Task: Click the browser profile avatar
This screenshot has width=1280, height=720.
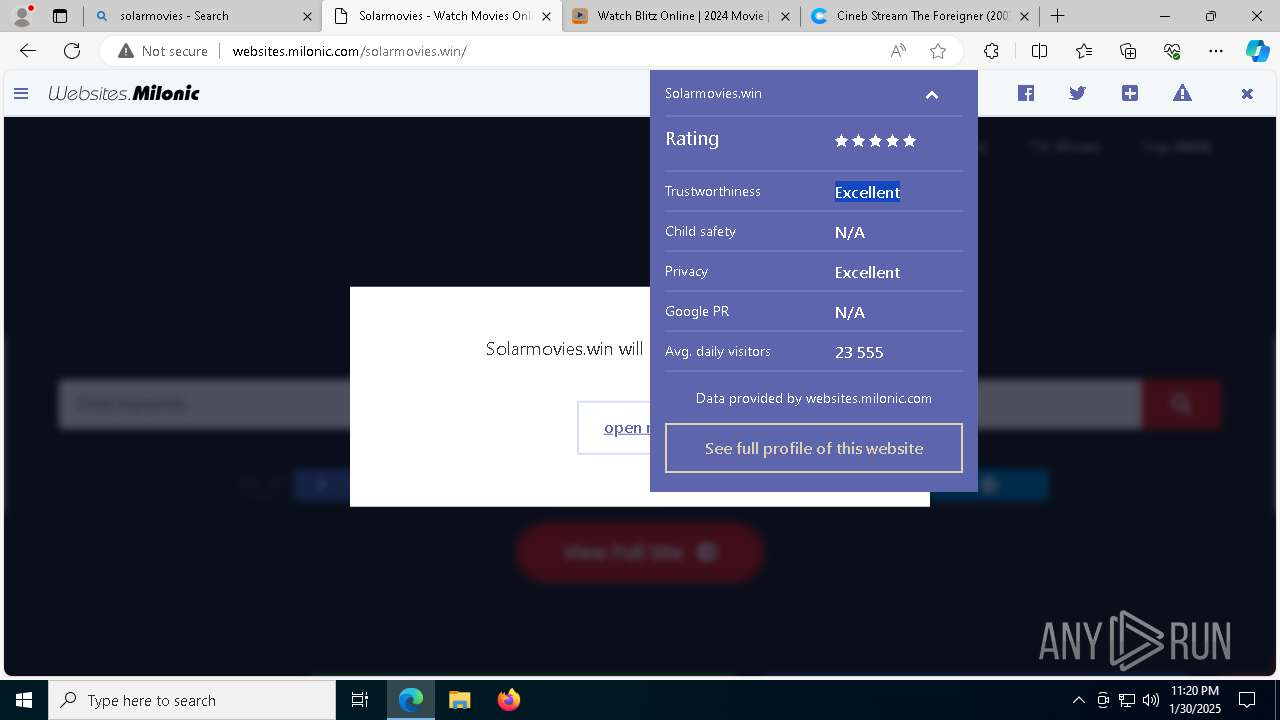Action: pyautogui.click(x=22, y=15)
